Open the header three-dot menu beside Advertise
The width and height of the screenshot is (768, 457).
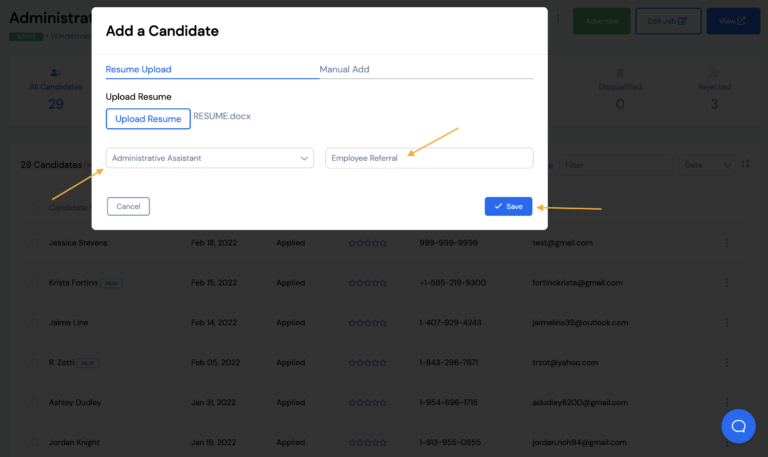[558, 19]
